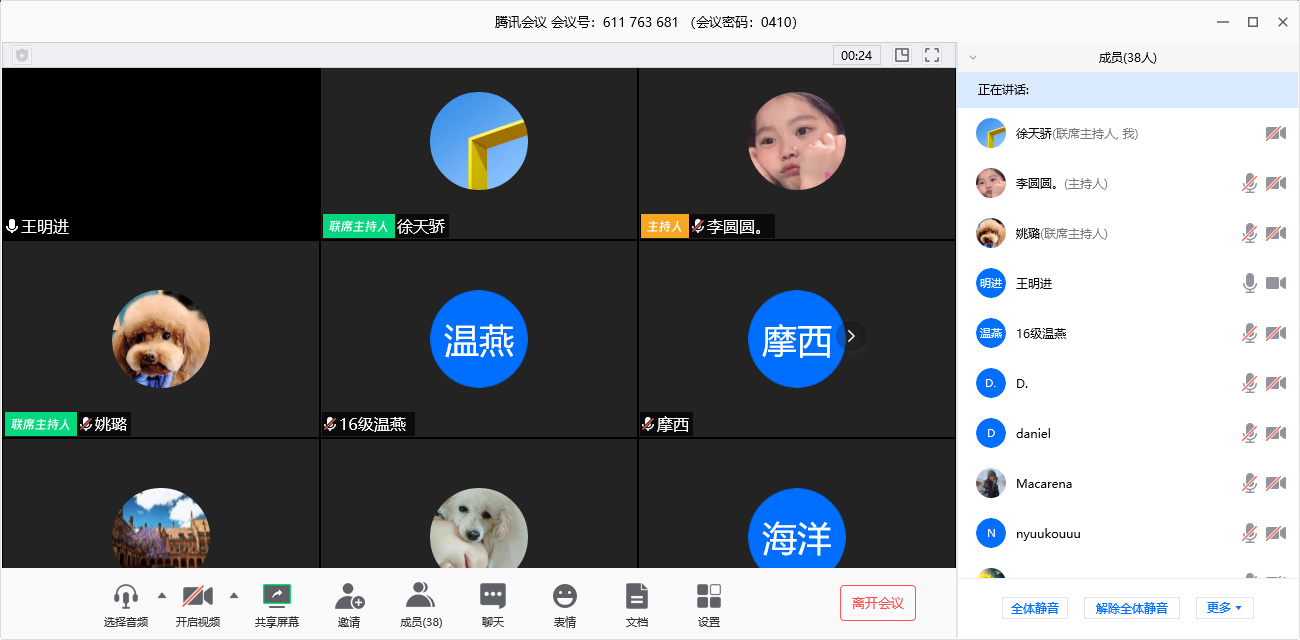The height and width of the screenshot is (640, 1300).
Task: Open the Emoji (表情) icon
Action: click(565, 597)
